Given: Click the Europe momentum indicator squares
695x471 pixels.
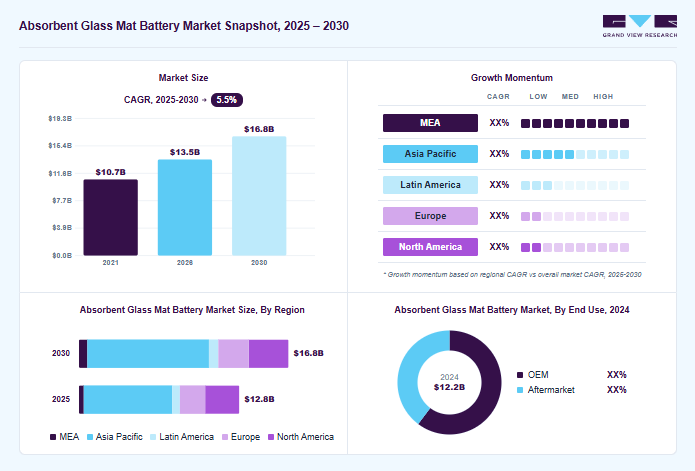Looking at the screenshot, I should pyautogui.click(x=575, y=216).
